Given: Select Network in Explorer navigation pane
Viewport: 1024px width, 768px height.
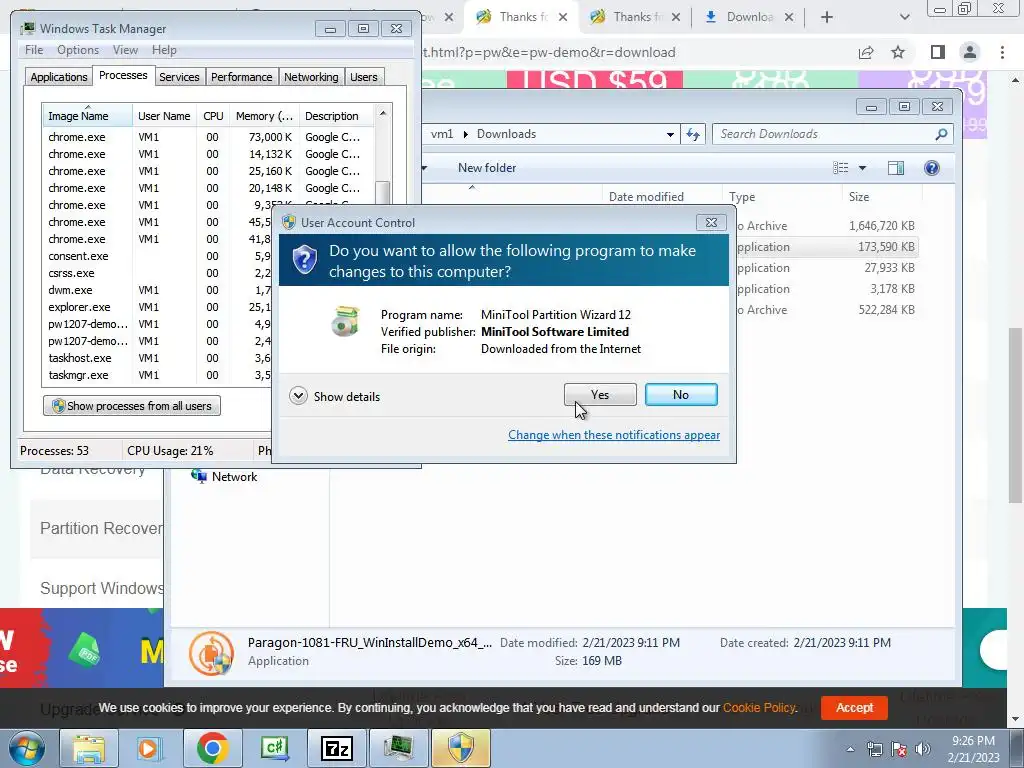Looking at the screenshot, I should pyautogui.click(x=223, y=477).
